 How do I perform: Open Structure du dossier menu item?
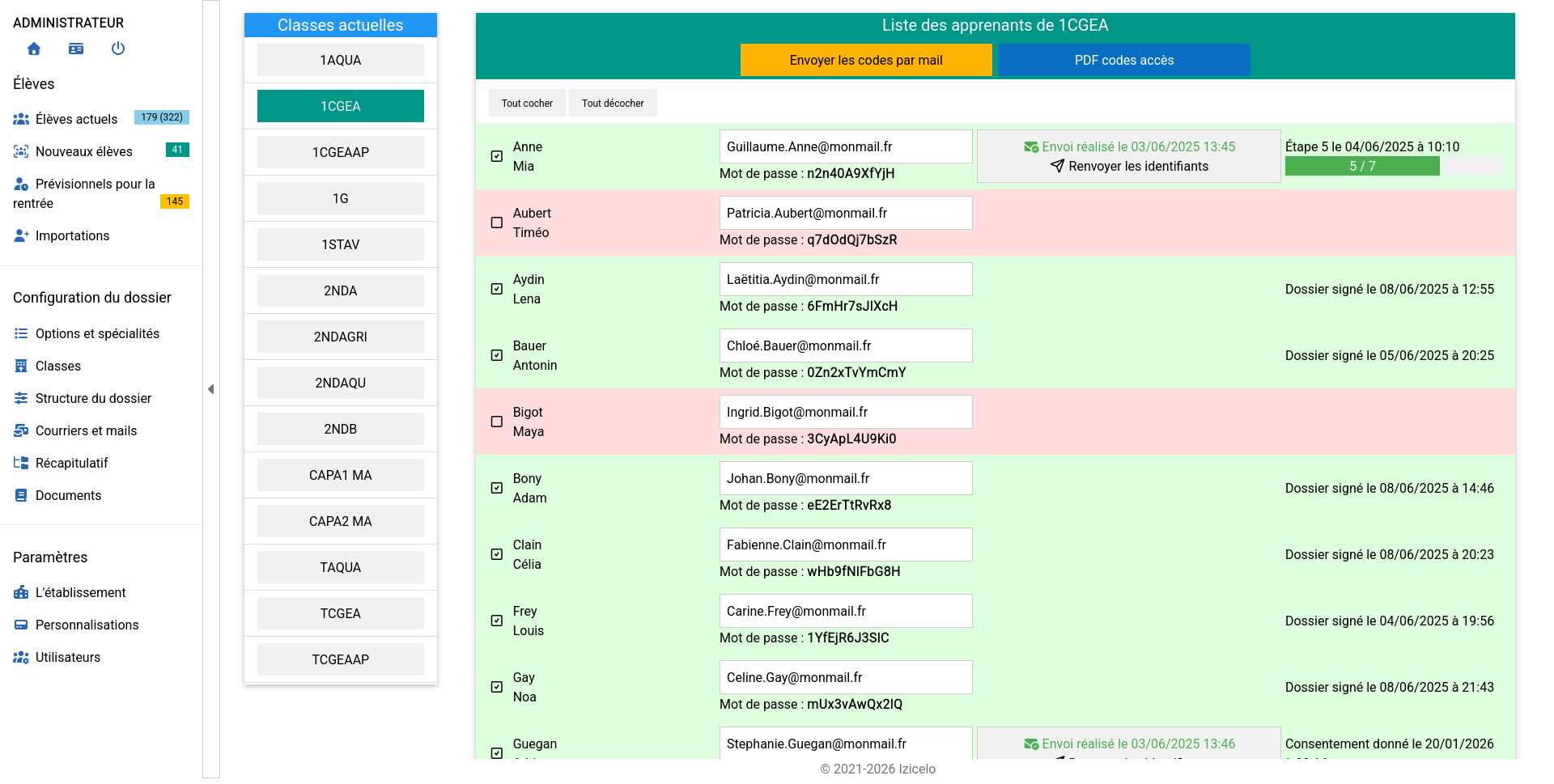pos(93,398)
